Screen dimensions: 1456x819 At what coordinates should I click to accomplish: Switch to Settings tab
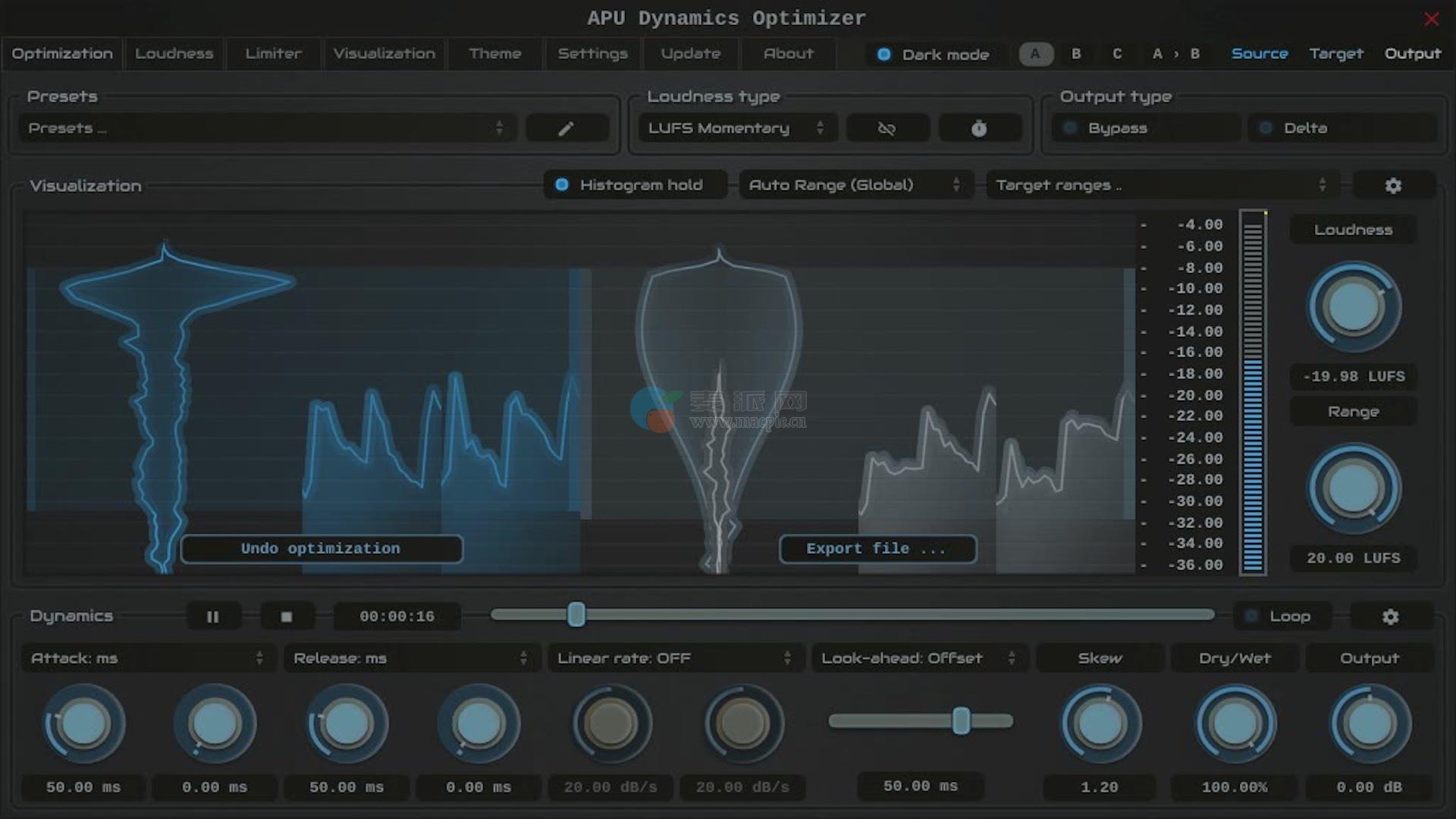point(593,54)
